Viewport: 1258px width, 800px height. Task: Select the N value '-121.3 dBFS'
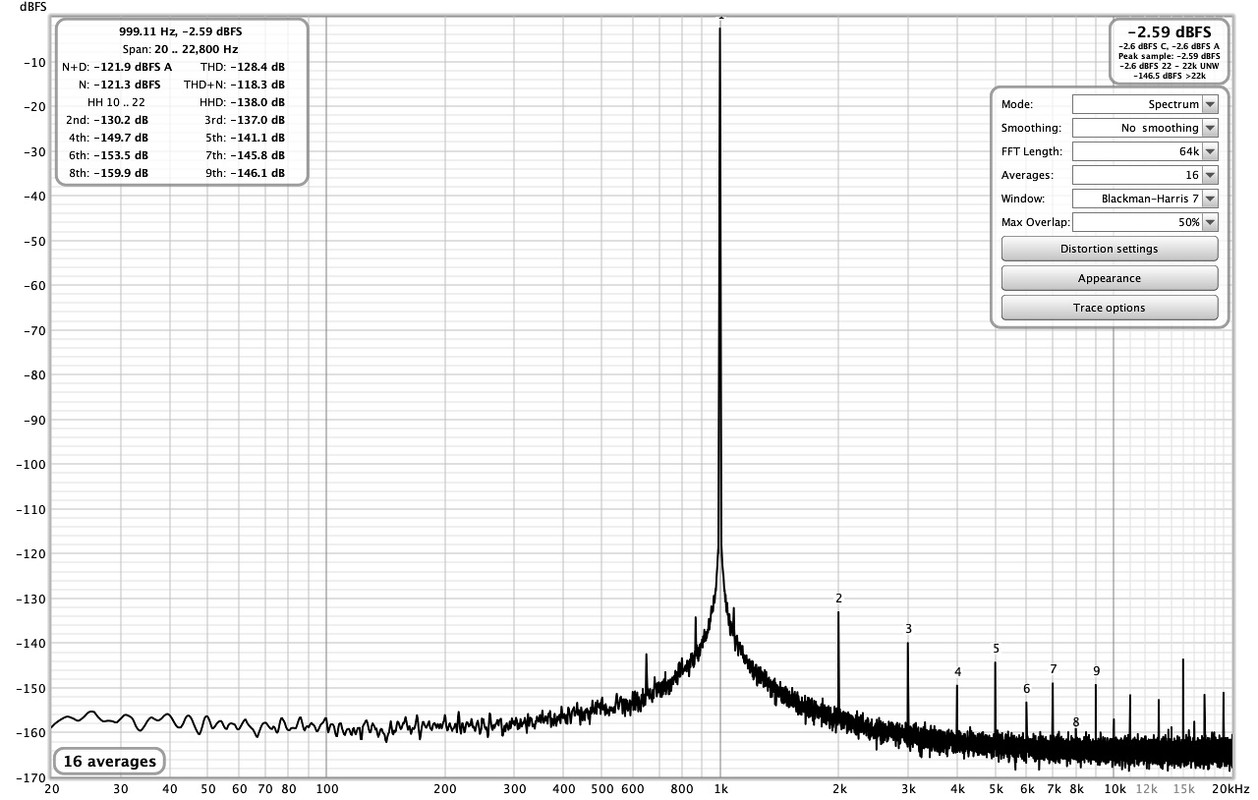[127, 85]
